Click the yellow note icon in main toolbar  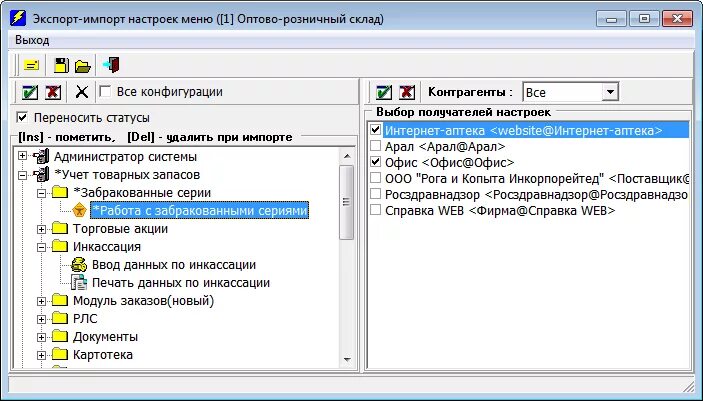(31, 65)
